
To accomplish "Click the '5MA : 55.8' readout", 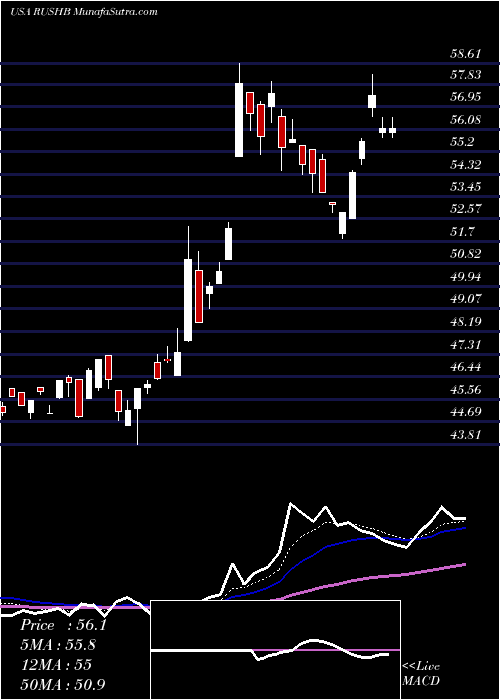I will pyautogui.click(x=58, y=645).
